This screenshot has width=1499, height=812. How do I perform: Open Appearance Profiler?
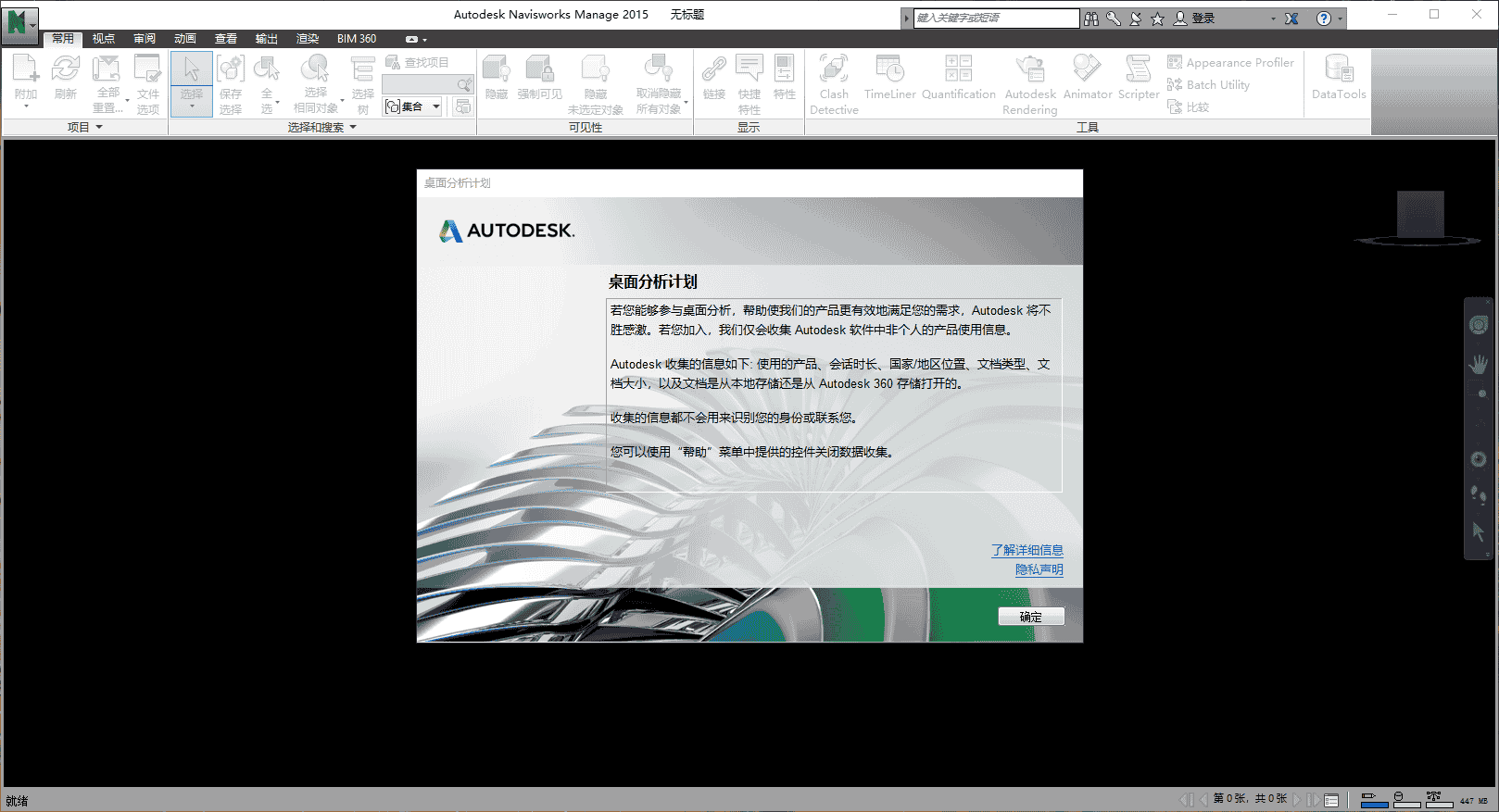(x=1230, y=62)
